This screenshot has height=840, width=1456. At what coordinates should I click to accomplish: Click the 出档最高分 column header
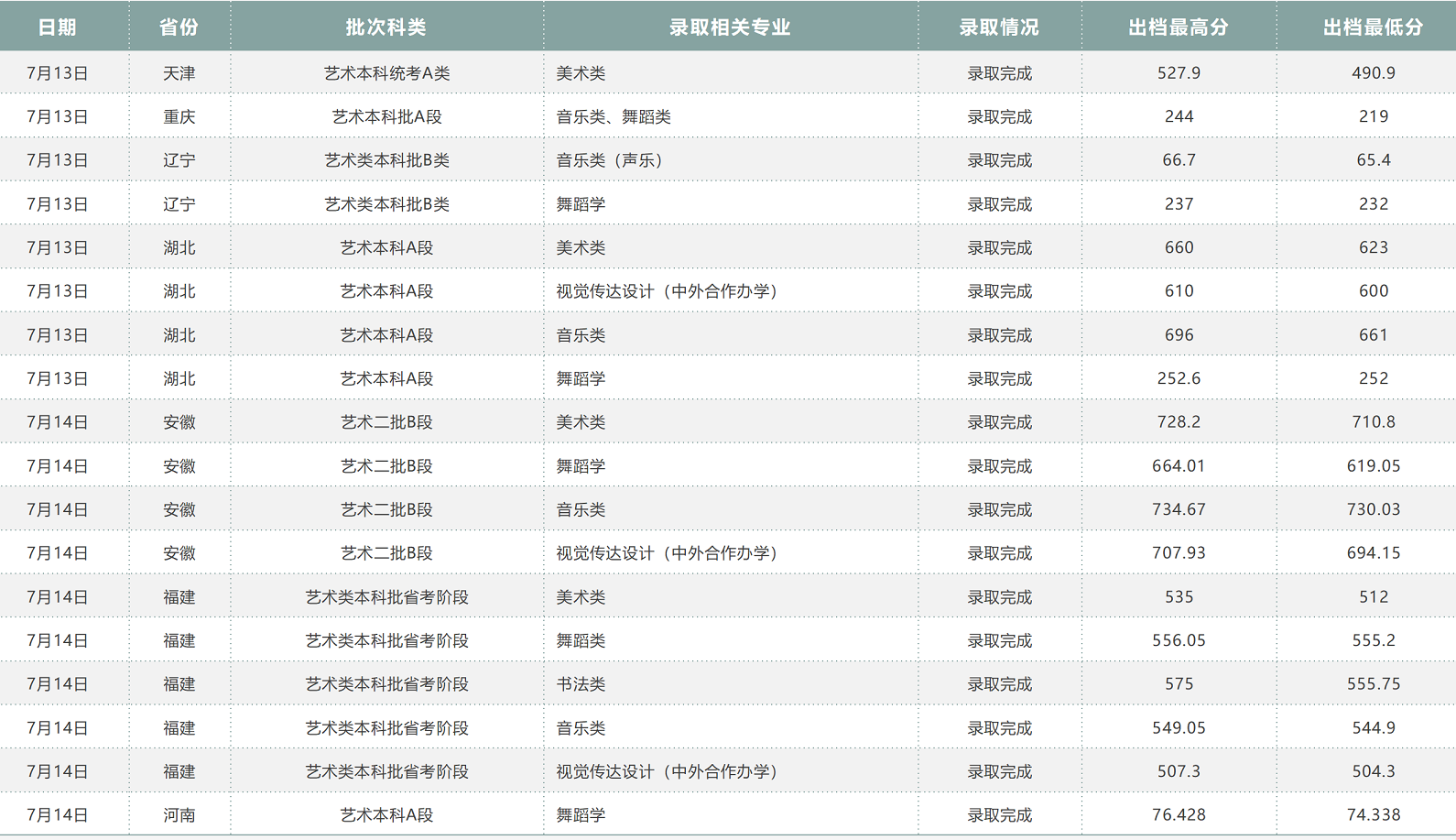1179,27
